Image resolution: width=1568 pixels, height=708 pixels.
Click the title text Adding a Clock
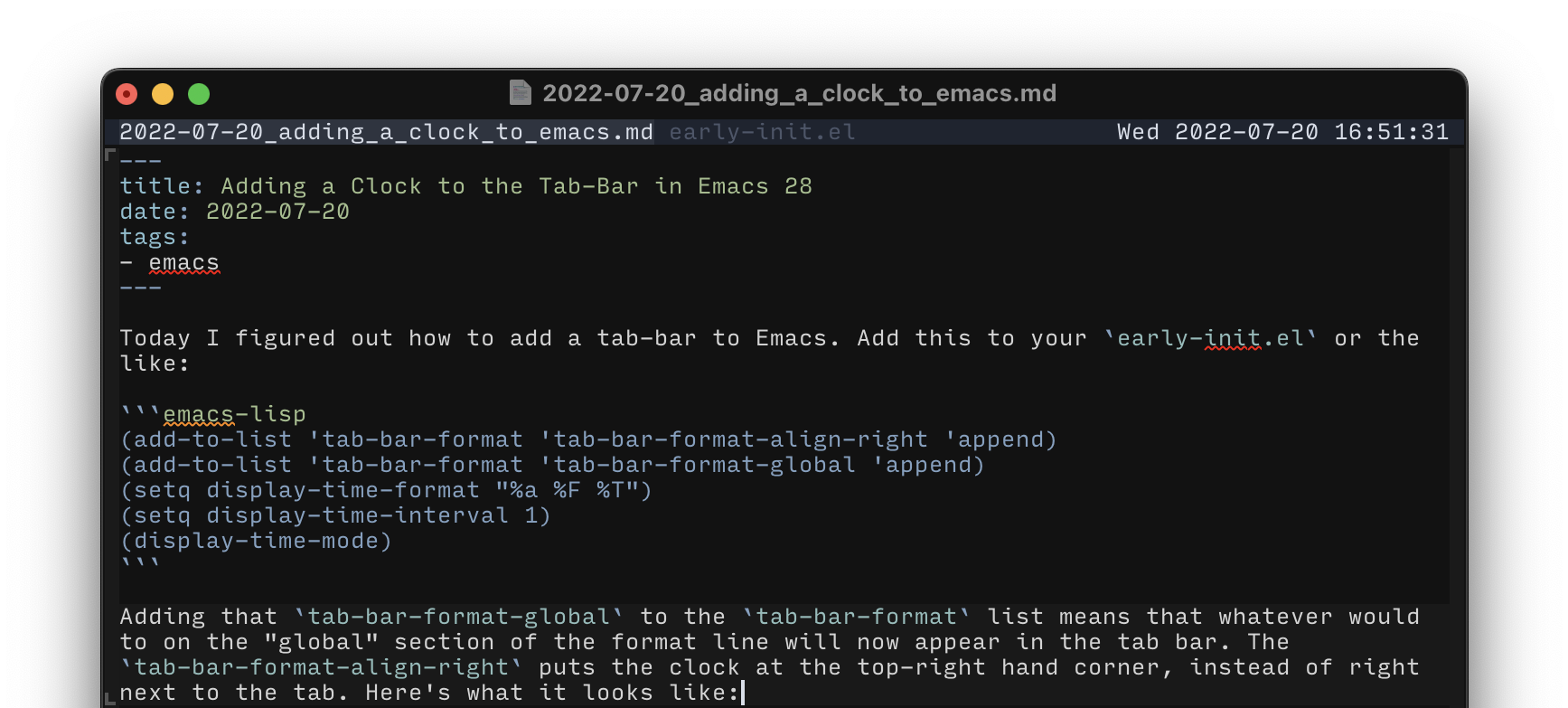[321, 185]
